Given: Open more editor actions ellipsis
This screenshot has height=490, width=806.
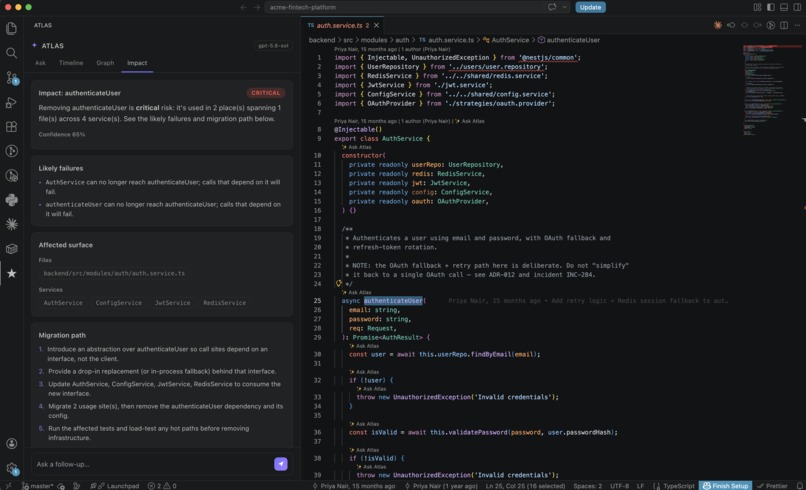Looking at the screenshot, I should [797, 25].
